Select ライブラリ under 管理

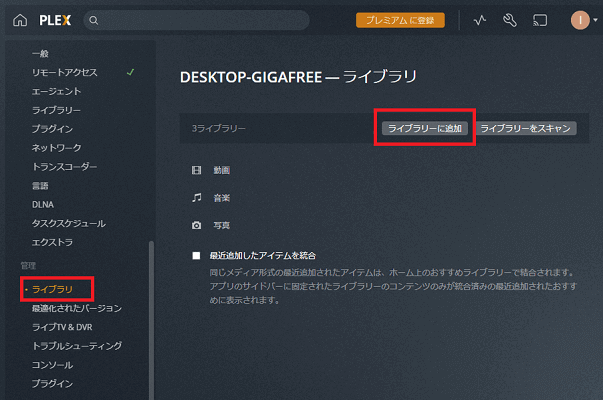click(x=52, y=289)
